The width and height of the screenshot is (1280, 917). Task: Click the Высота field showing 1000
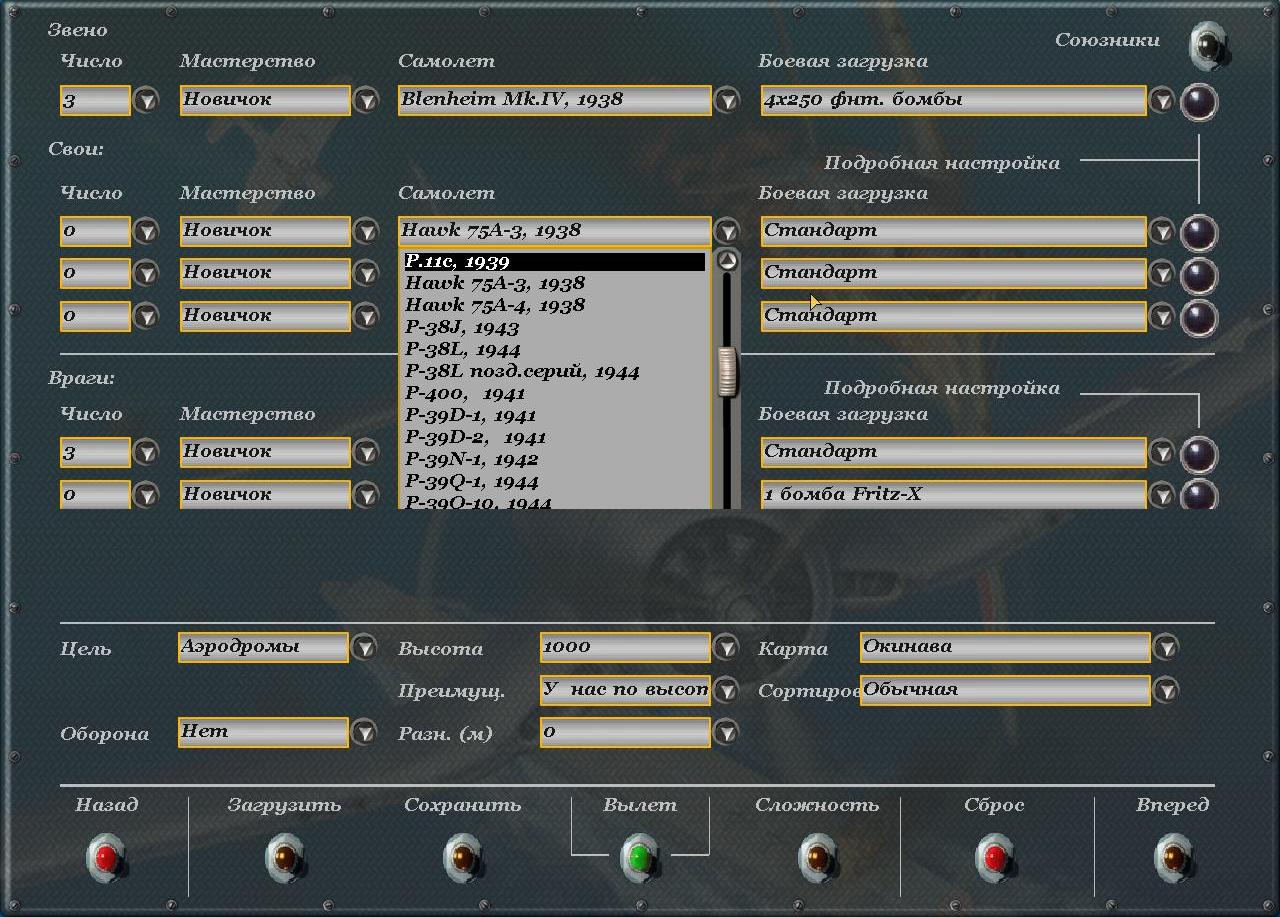pos(625,647)
